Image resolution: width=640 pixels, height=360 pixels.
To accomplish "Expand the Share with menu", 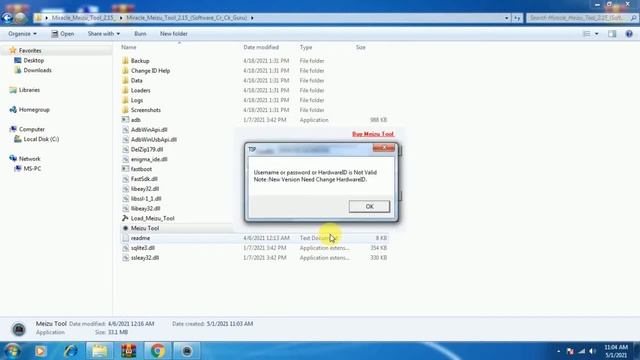I will point(104,34).
